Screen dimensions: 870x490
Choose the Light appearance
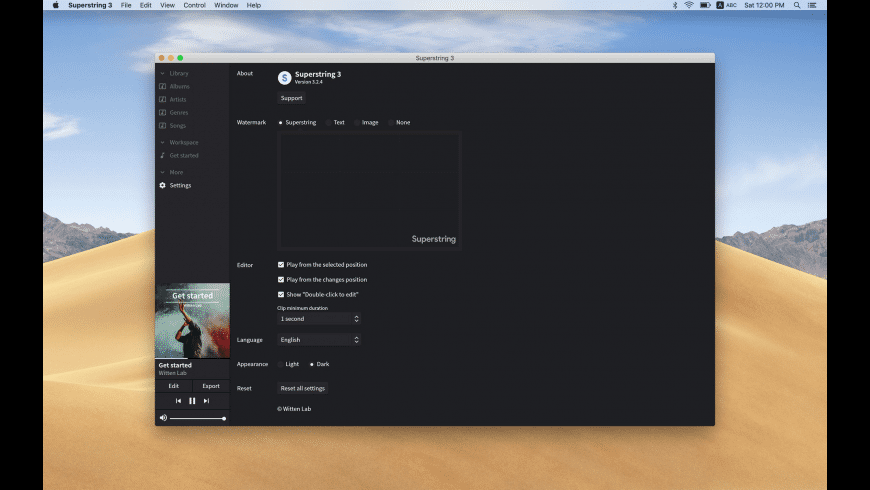(x=289, y=365)
